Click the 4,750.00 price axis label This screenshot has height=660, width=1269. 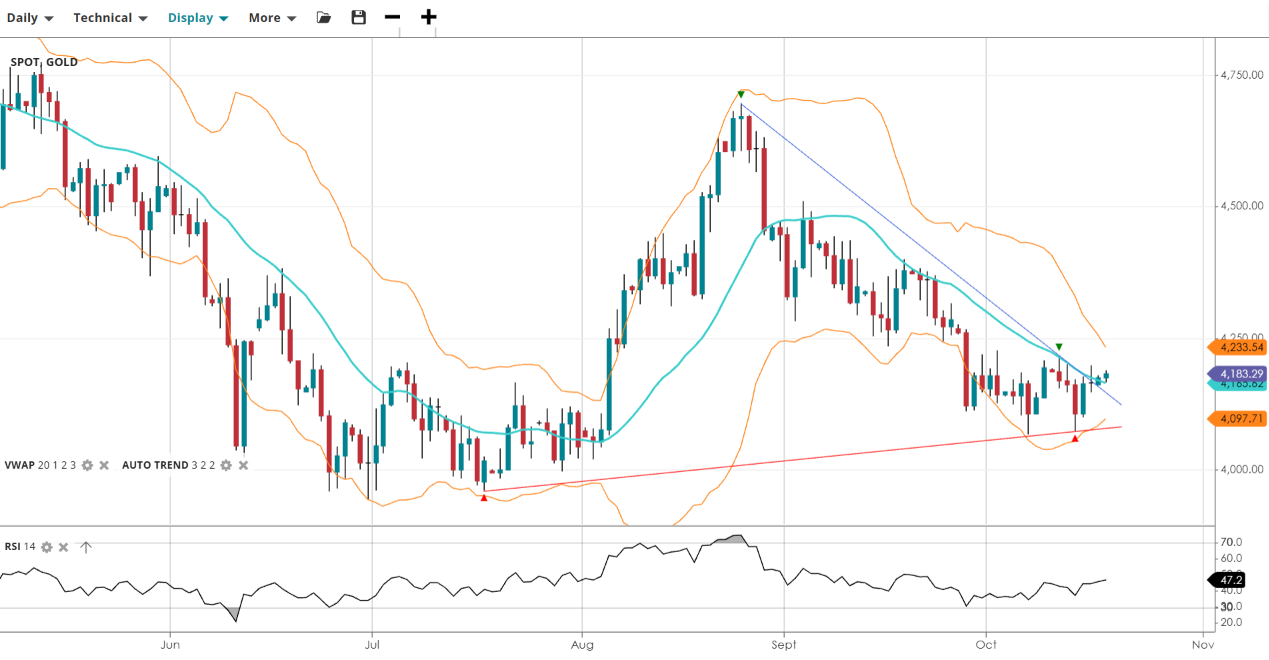(1243, 75)
